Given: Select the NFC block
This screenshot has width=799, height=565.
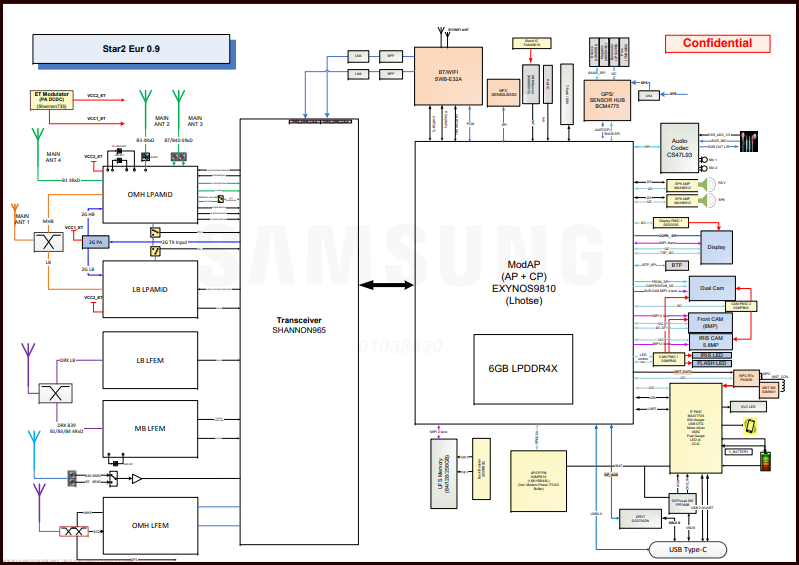Looking at the screenshot, I should pyautogui.click(x=503, y=93).
